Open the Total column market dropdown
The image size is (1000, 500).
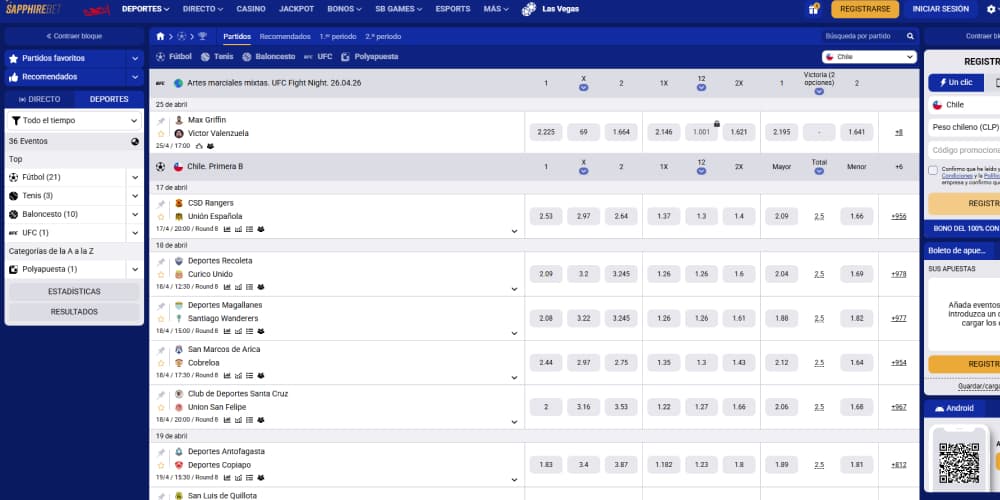tap(819, 171)
